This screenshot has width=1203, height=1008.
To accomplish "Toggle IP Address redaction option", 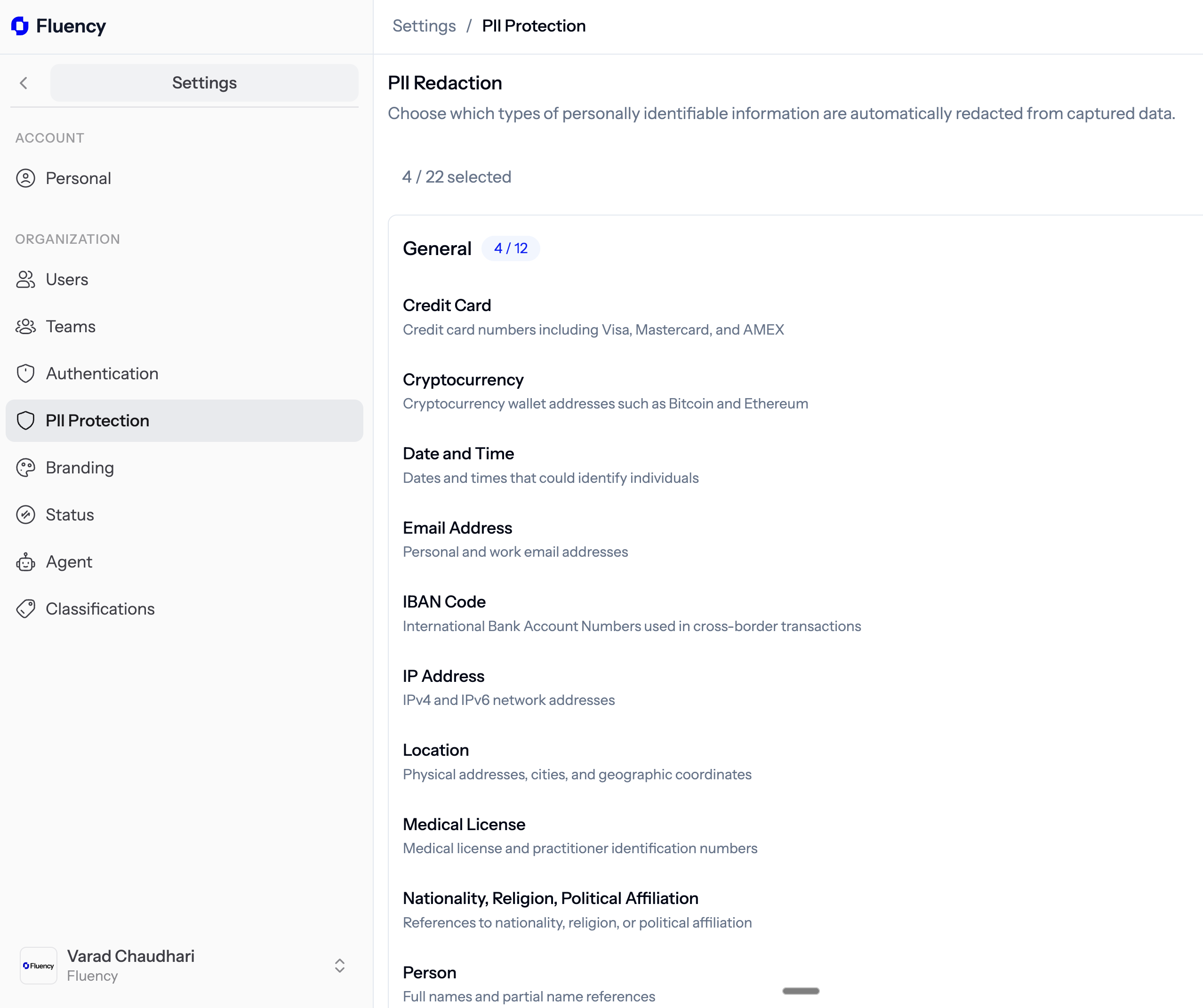I will 443,676.
